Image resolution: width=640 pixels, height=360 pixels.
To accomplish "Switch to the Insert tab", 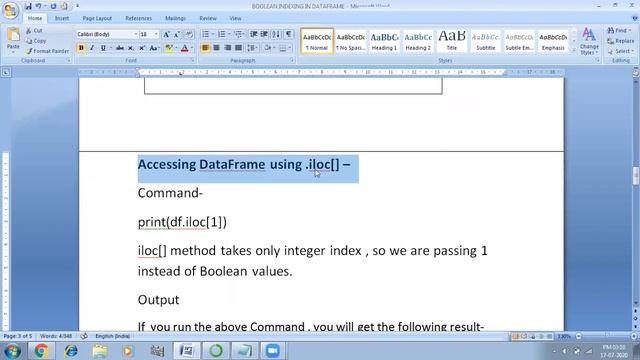I will (x=62, y=18).
